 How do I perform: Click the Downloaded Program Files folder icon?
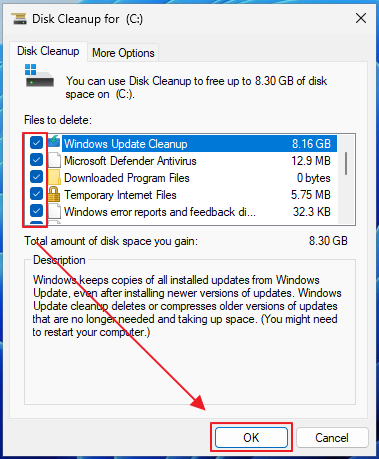click(x=54, y=177)
